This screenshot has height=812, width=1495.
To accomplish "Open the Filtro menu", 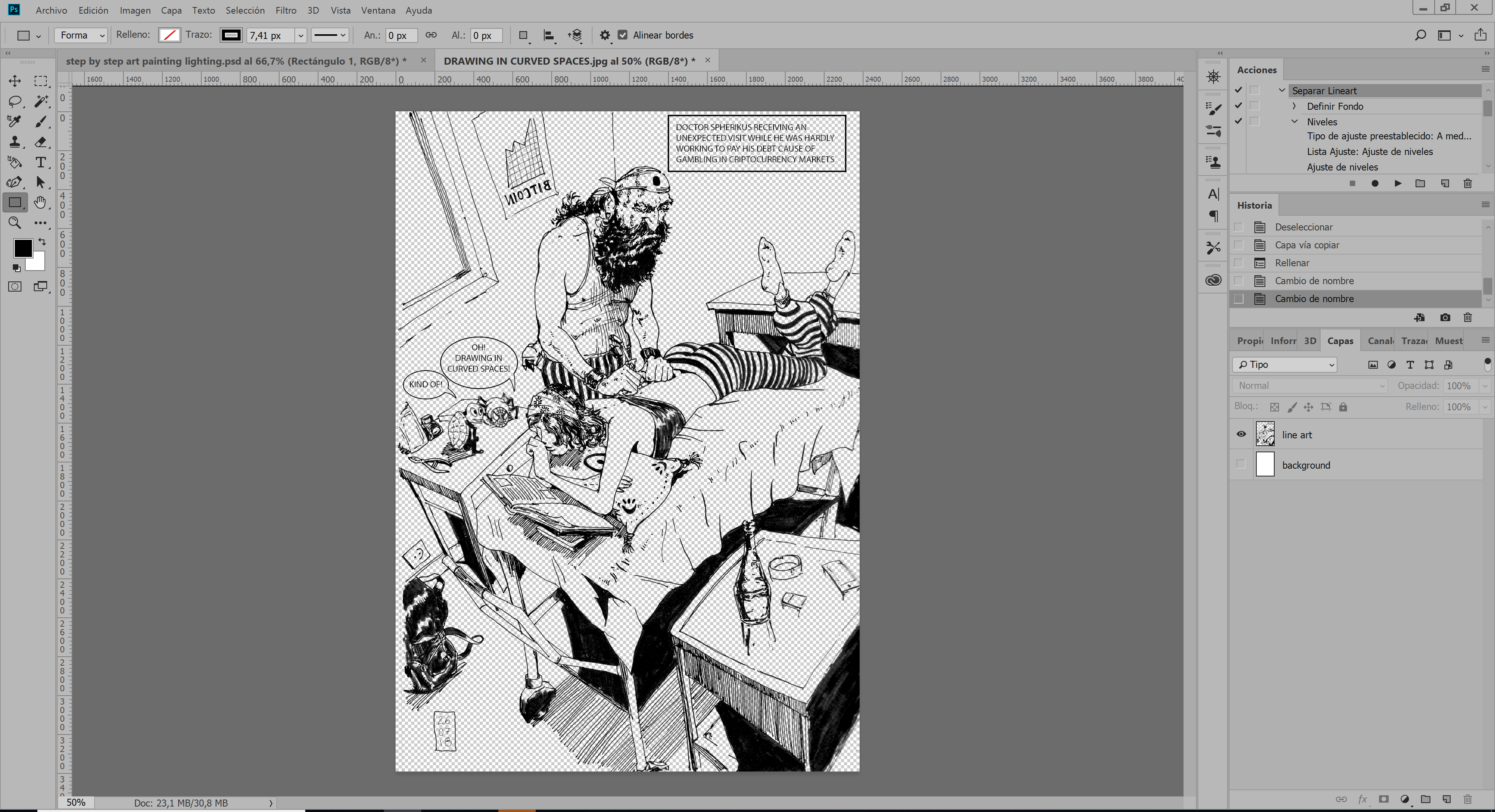I will click(285, 11).
